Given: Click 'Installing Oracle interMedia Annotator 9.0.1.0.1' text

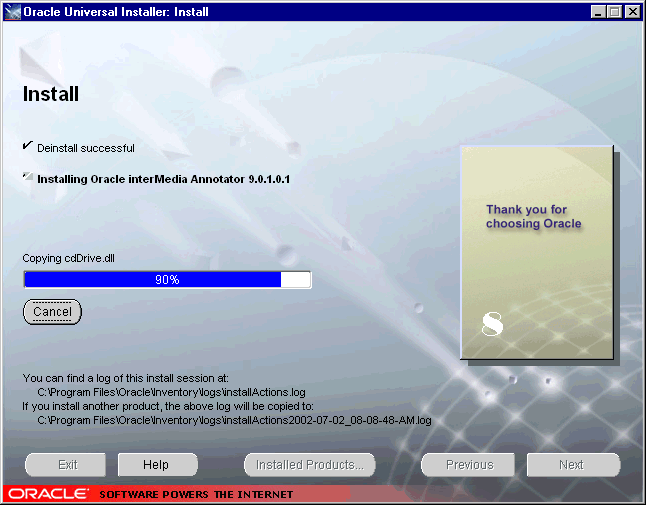Looking at the screenshot, I should click(x=164, y=179).
